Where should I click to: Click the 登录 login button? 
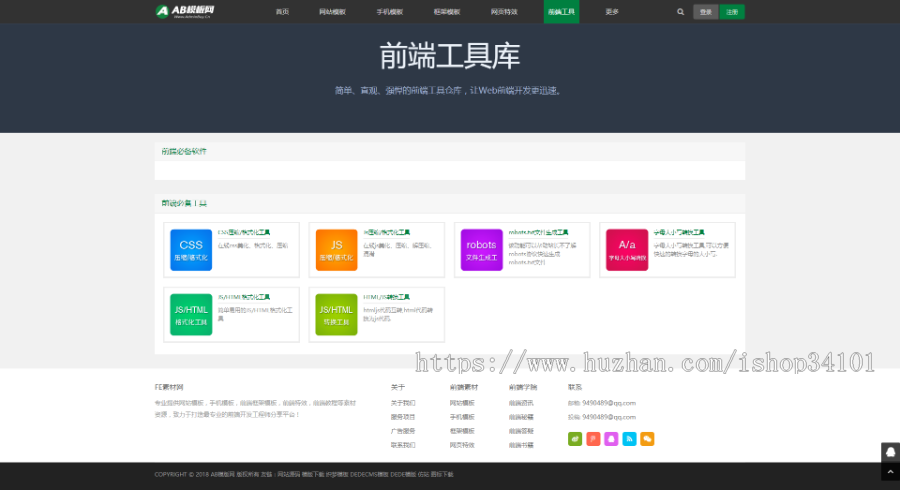705,12
